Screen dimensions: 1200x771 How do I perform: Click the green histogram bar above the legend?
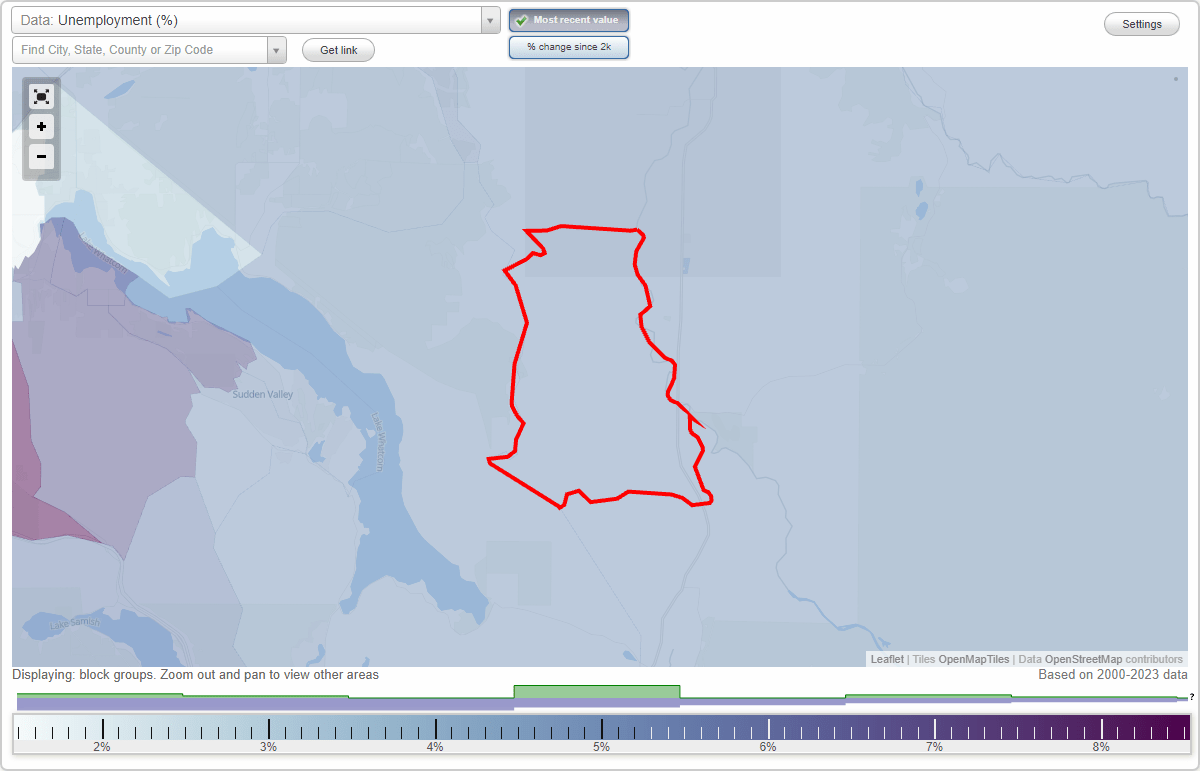[x=596, y=691]
